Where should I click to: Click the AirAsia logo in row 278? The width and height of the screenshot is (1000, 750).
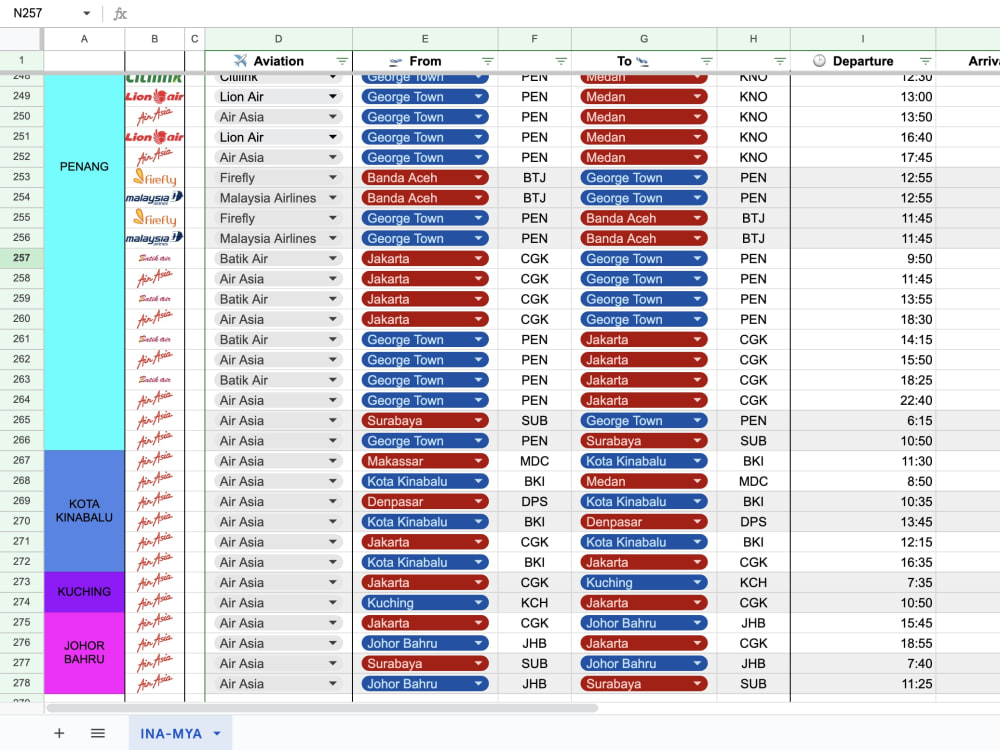pyautogui.click(x=154, y=684)
